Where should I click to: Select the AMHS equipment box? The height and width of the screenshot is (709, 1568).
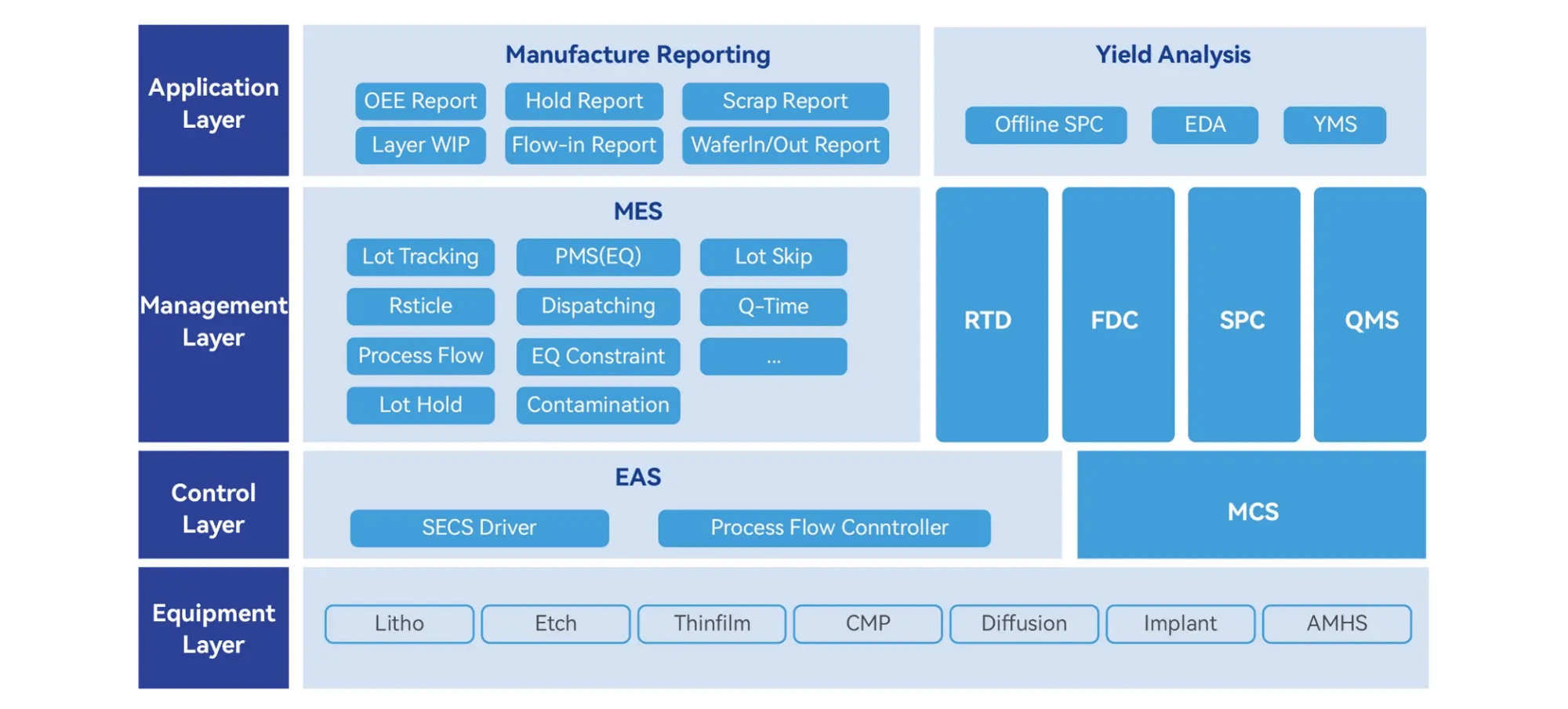1337,624
